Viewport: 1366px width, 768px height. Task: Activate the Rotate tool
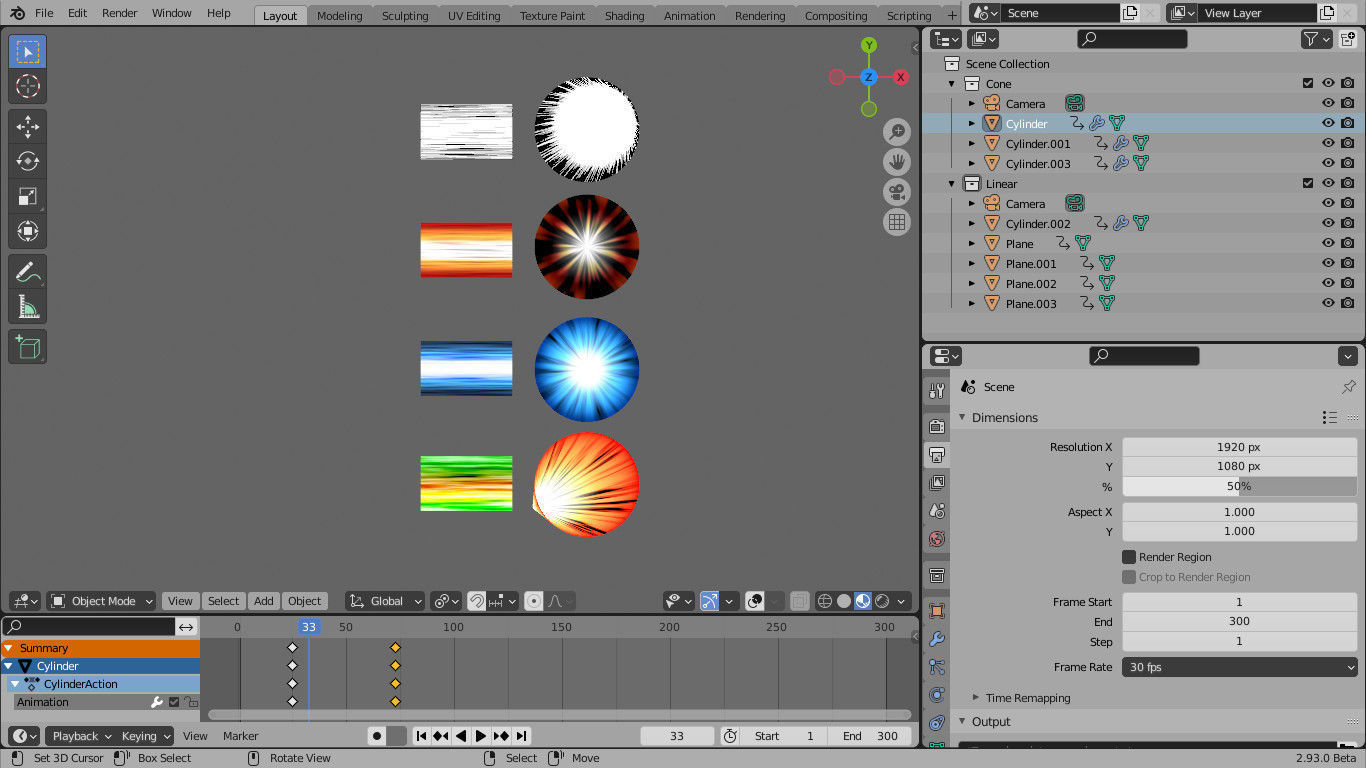28,161
